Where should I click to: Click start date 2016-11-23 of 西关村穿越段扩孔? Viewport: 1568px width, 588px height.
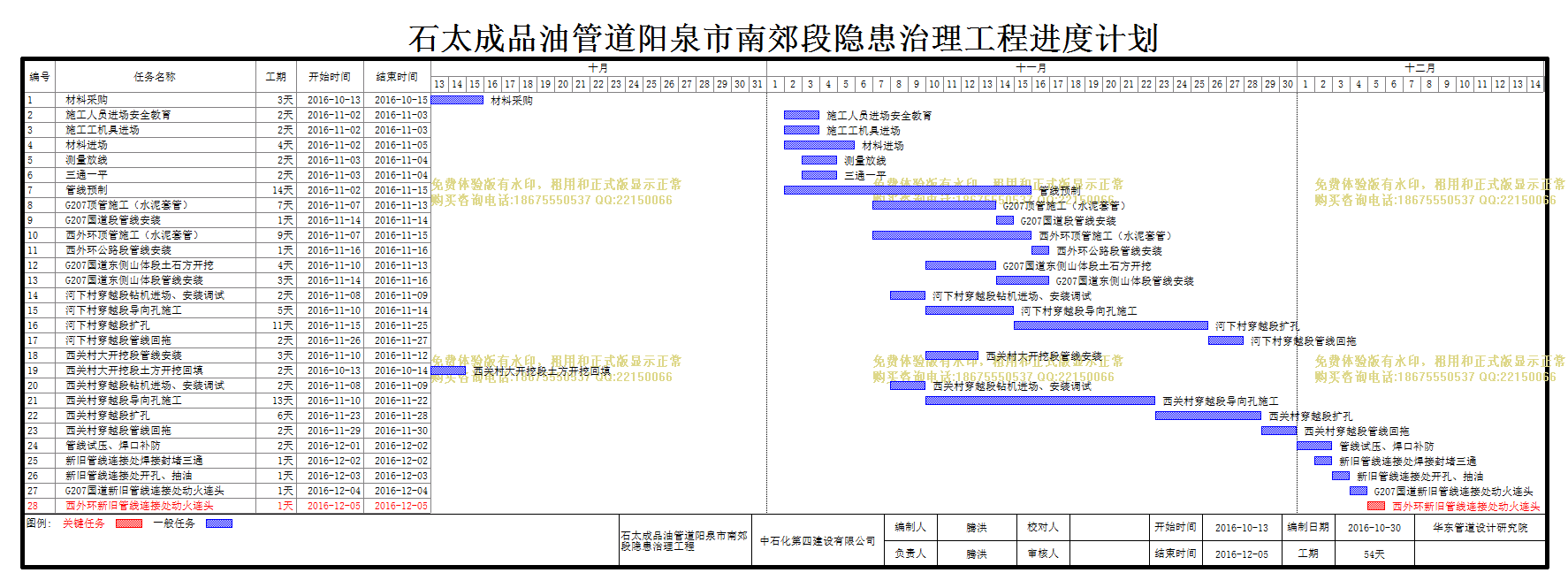[x=334, y=416]
